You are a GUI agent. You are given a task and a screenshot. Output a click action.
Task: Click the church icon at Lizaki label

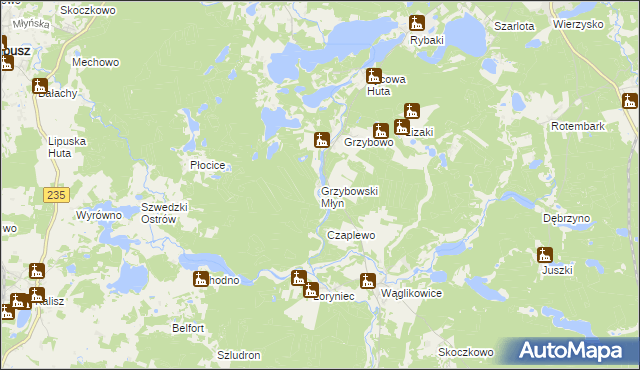(x=402, y=127)
